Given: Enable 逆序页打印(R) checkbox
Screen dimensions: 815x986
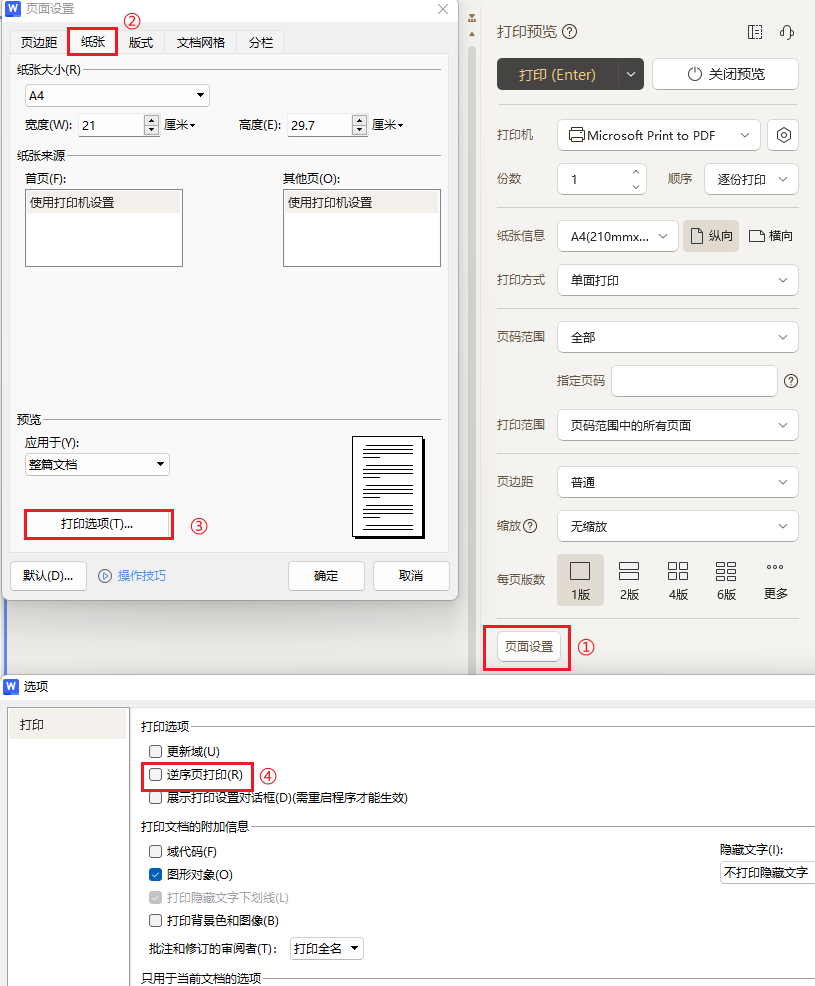Looking at the screenshot, I should tap(155, 774).
